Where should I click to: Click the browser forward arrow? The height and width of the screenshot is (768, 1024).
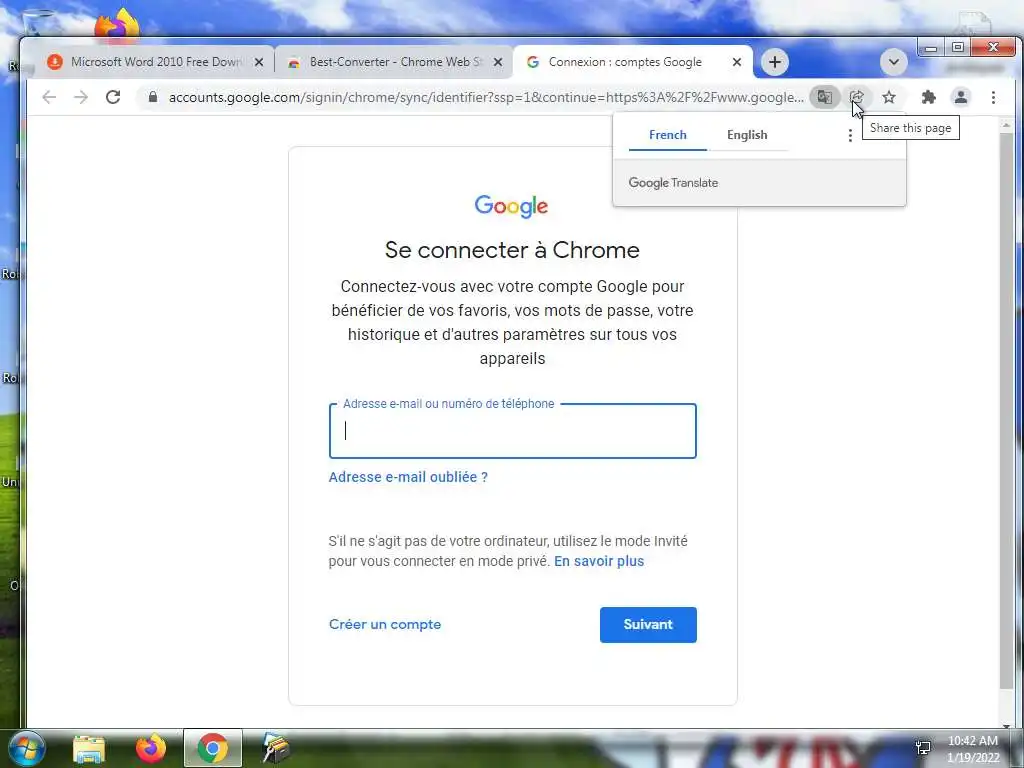[x=81, y=97]
